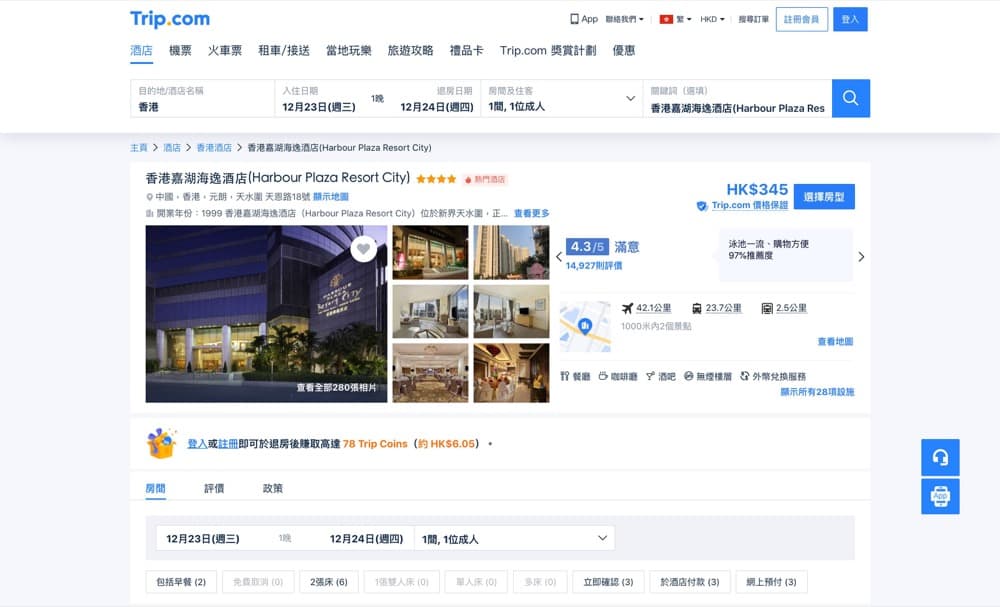
Task: Toggle the 2張床 (6) filter
Action: [328, 582]
